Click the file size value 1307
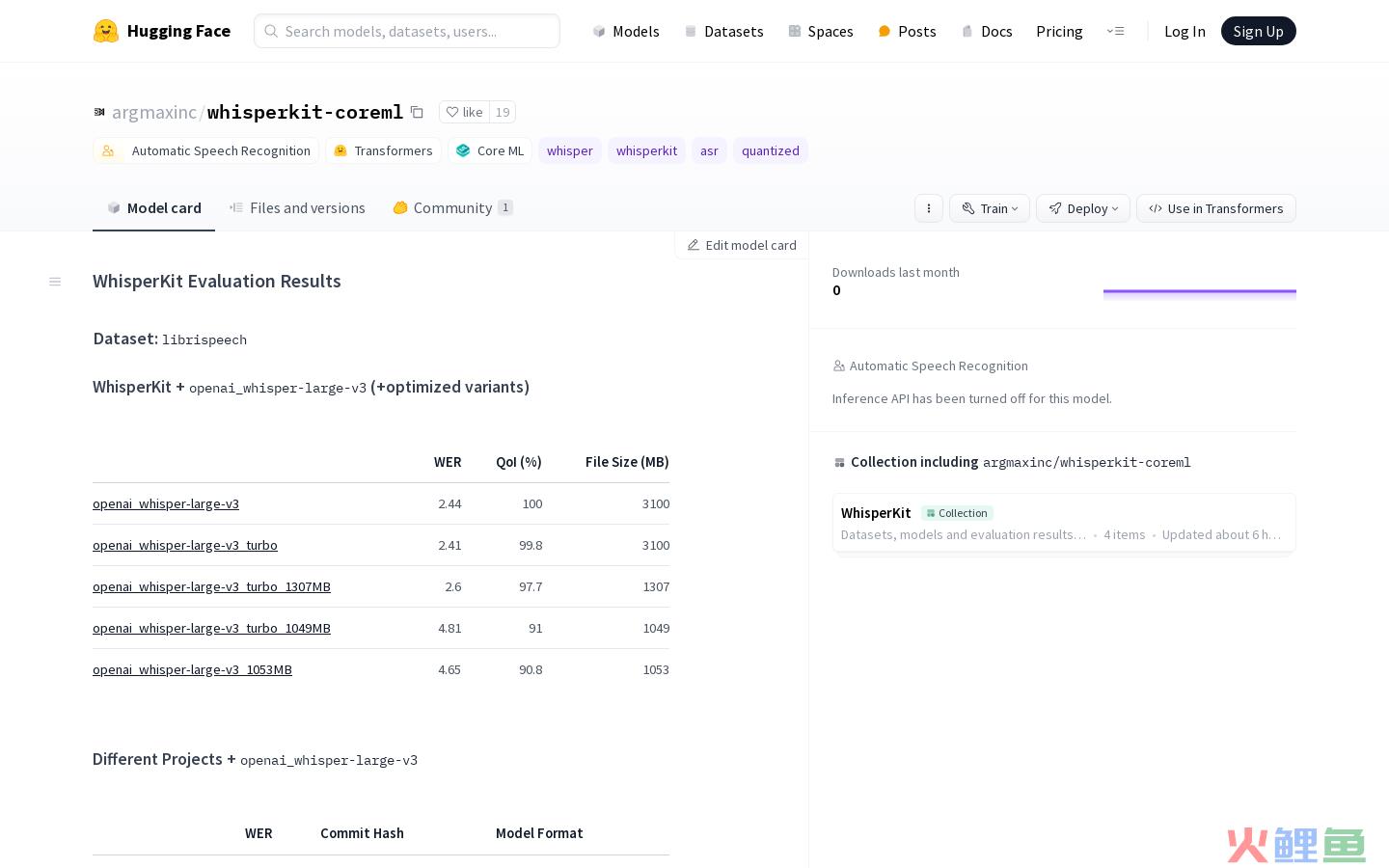Viewport: 1389px width, 868px height. 656,586
